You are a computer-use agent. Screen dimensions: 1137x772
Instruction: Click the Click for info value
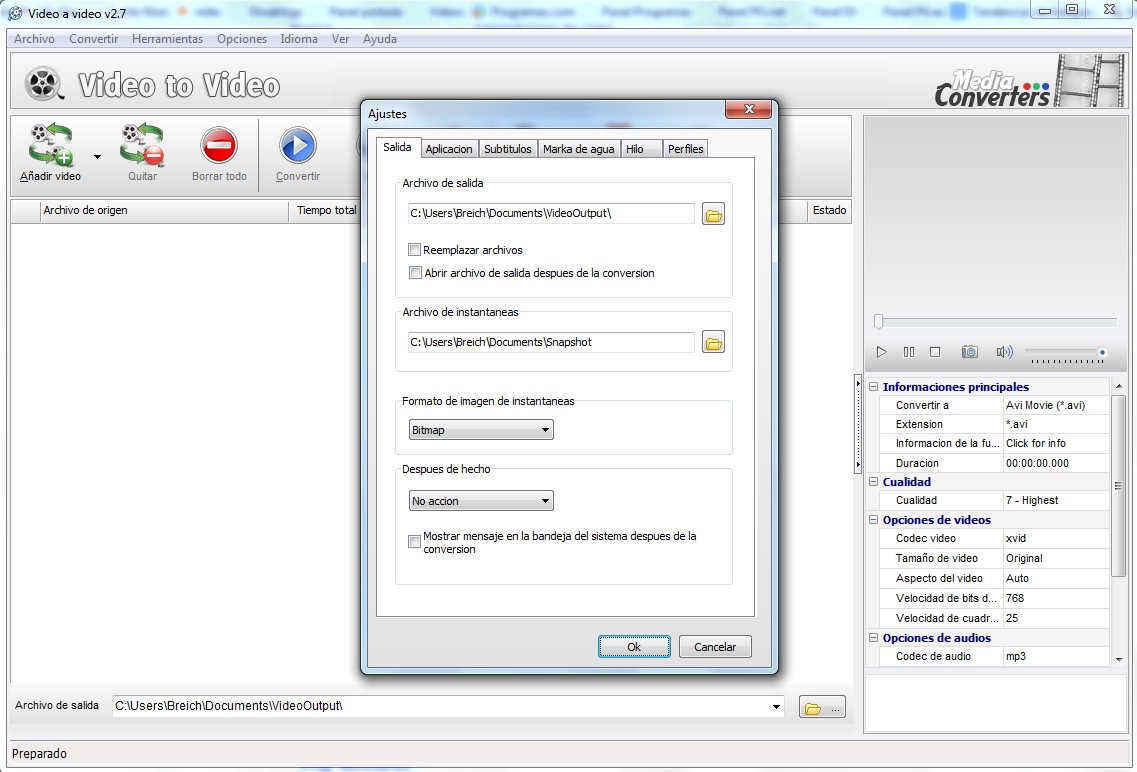1056,443
